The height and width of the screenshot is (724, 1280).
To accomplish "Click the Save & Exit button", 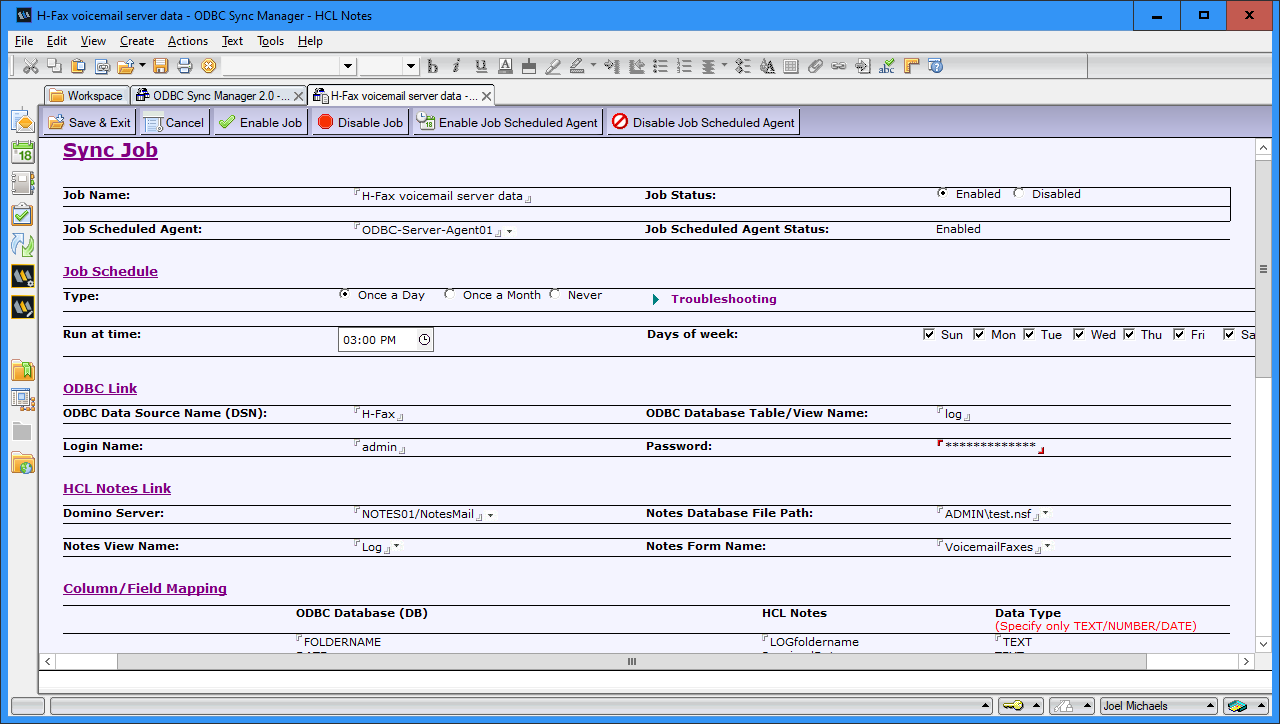I will (89, 122).
